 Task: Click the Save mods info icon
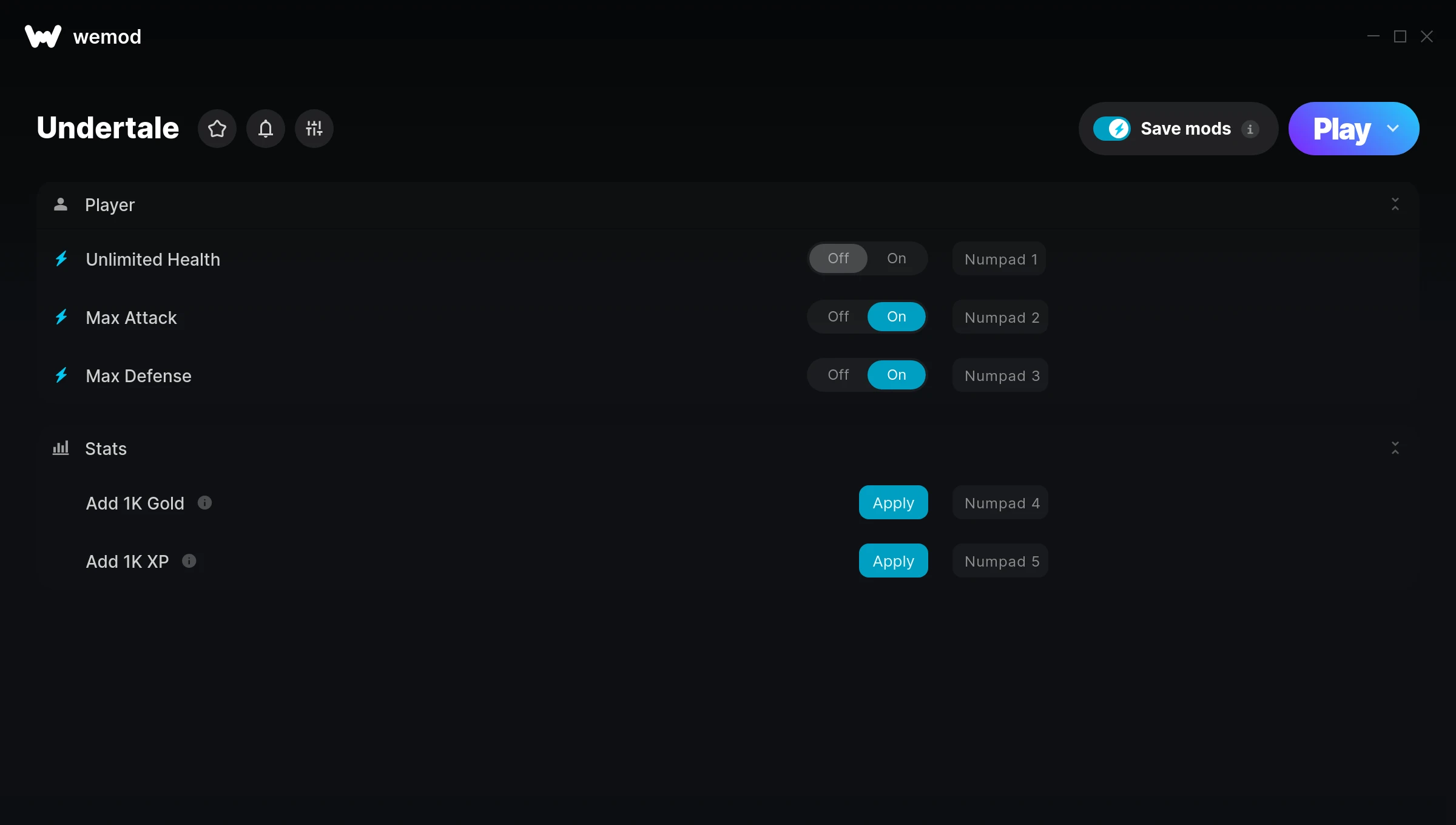tap(1250, 129)
